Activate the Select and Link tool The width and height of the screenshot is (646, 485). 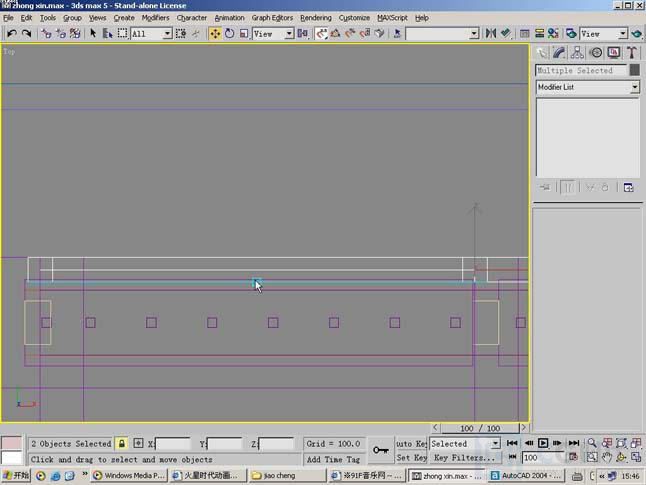(46, 33)
